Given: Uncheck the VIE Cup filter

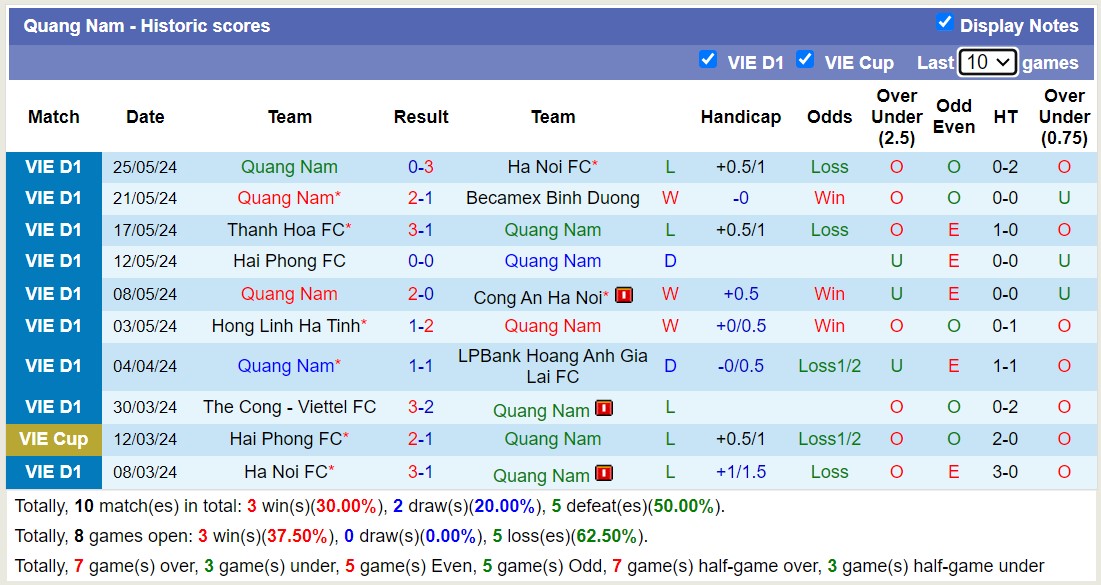Looking at the screenshot, I should [x=806, y=59].
